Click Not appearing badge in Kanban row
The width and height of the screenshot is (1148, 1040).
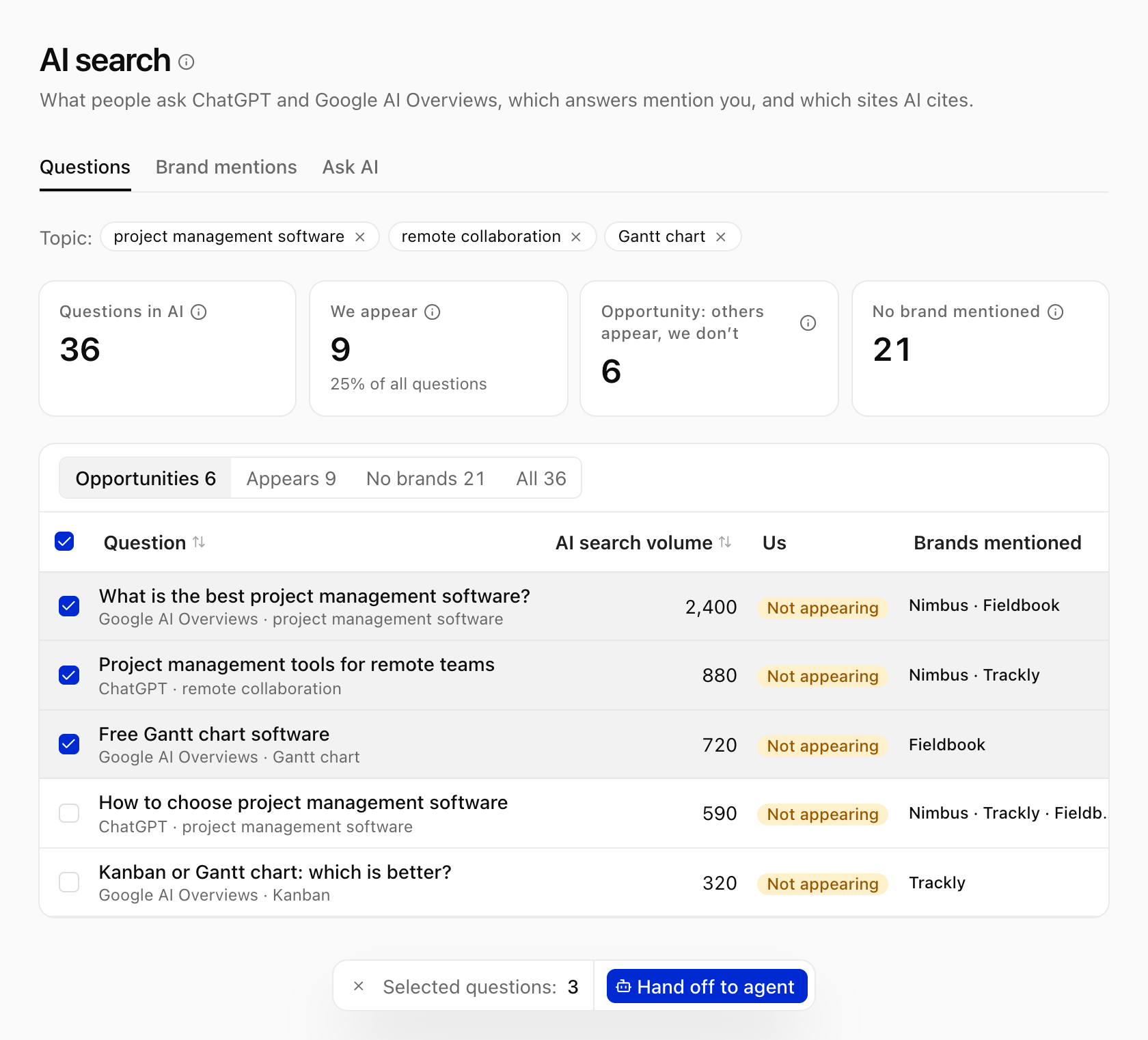pyautogui.click(x=823, y=884)
